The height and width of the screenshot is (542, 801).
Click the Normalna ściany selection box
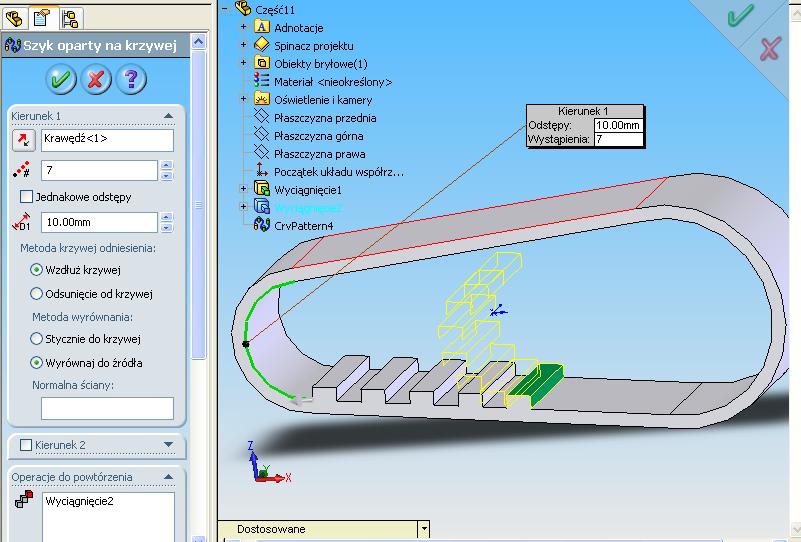pos(107,409)
